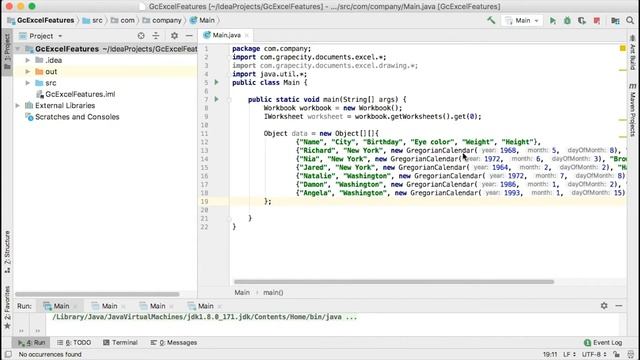Open the Main run configuration dropdown
Image resolution: width=640 pixels, height=360 pixels.
coord(522,20)
